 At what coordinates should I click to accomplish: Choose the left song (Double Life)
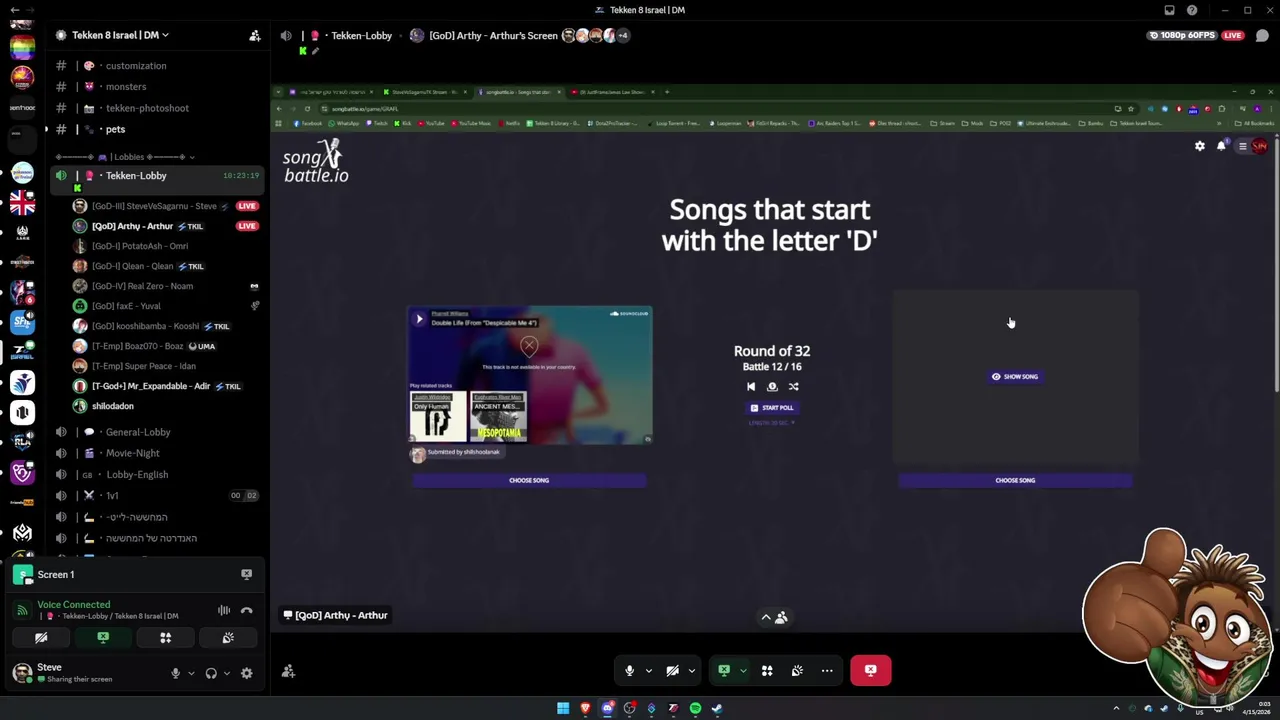coord(529,480)
